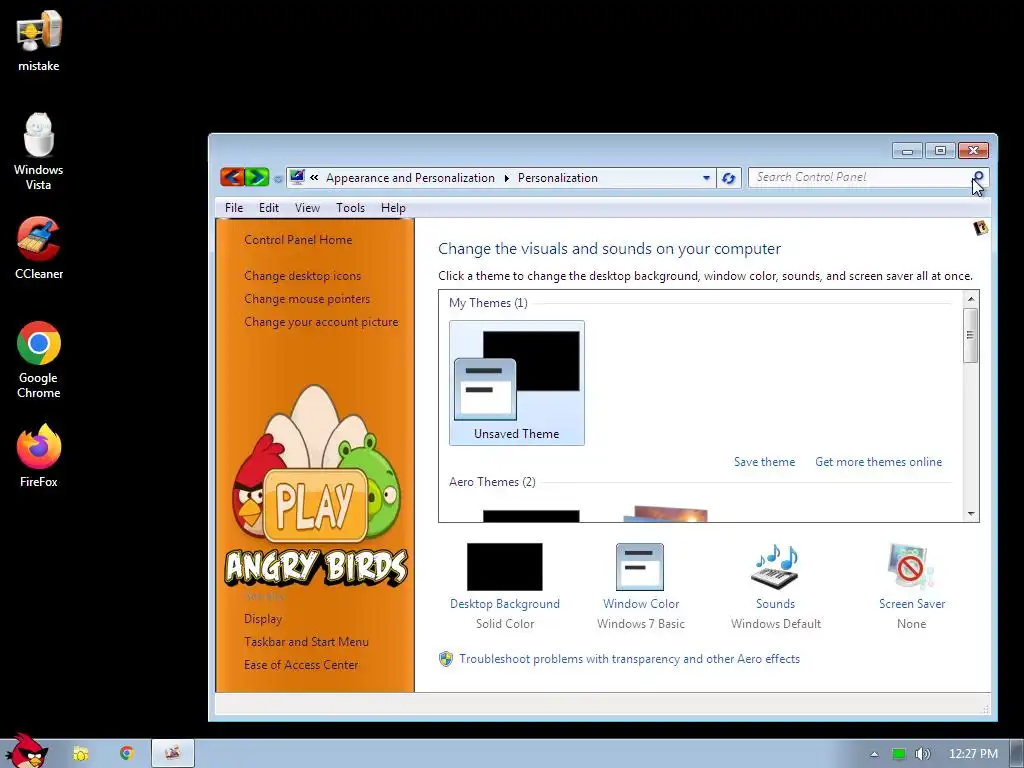Screen dimensions: 1024x768
Task: Expand the address bar history dropdown
Action: [x=706, y=178]
